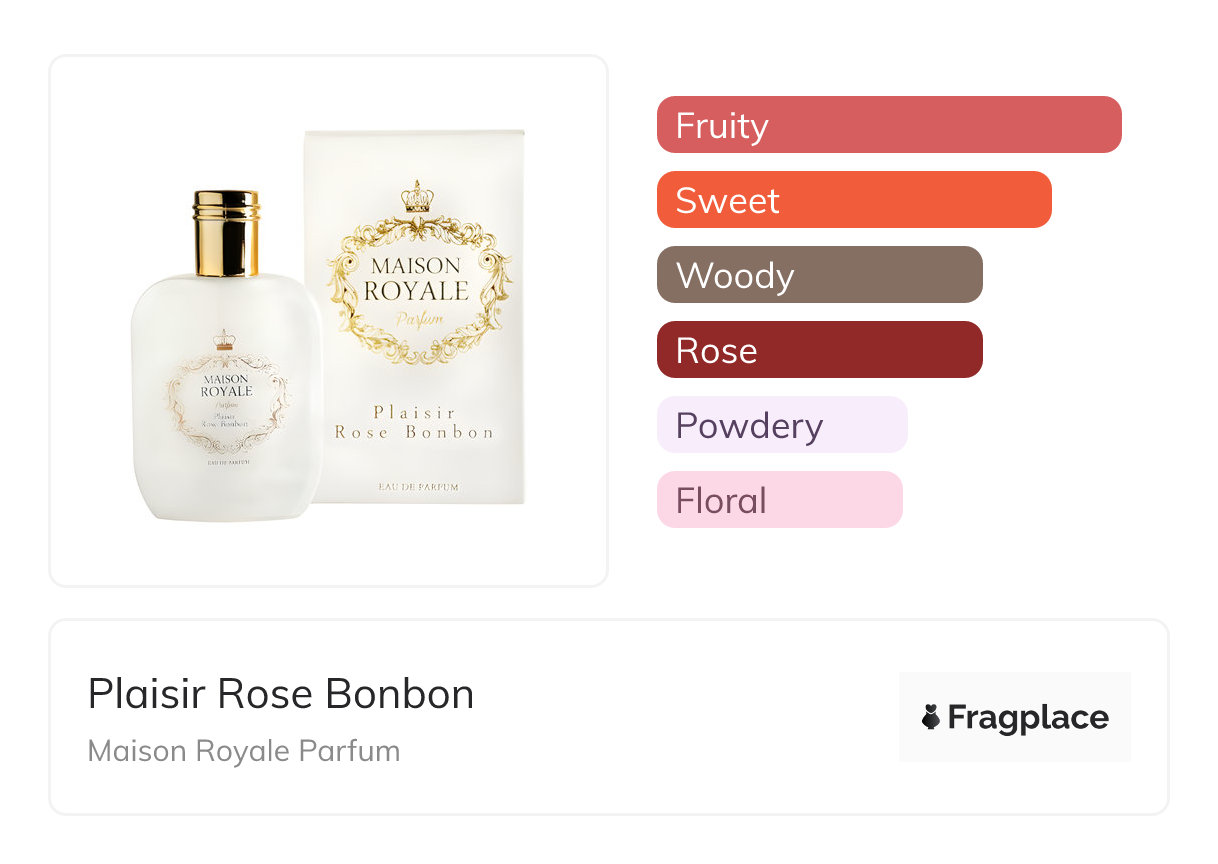Screen dimensions: 1218x864
Task: Open the Maison Royale Parfum brand subtitle
Action: pos(244,751)
